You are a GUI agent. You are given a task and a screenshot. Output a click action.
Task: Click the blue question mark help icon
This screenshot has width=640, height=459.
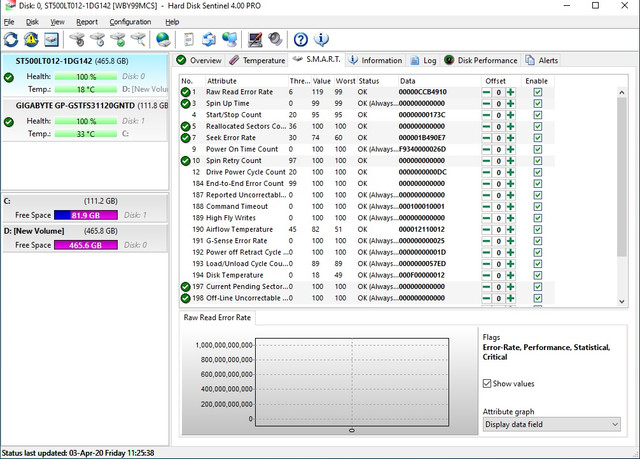[301, 40]
